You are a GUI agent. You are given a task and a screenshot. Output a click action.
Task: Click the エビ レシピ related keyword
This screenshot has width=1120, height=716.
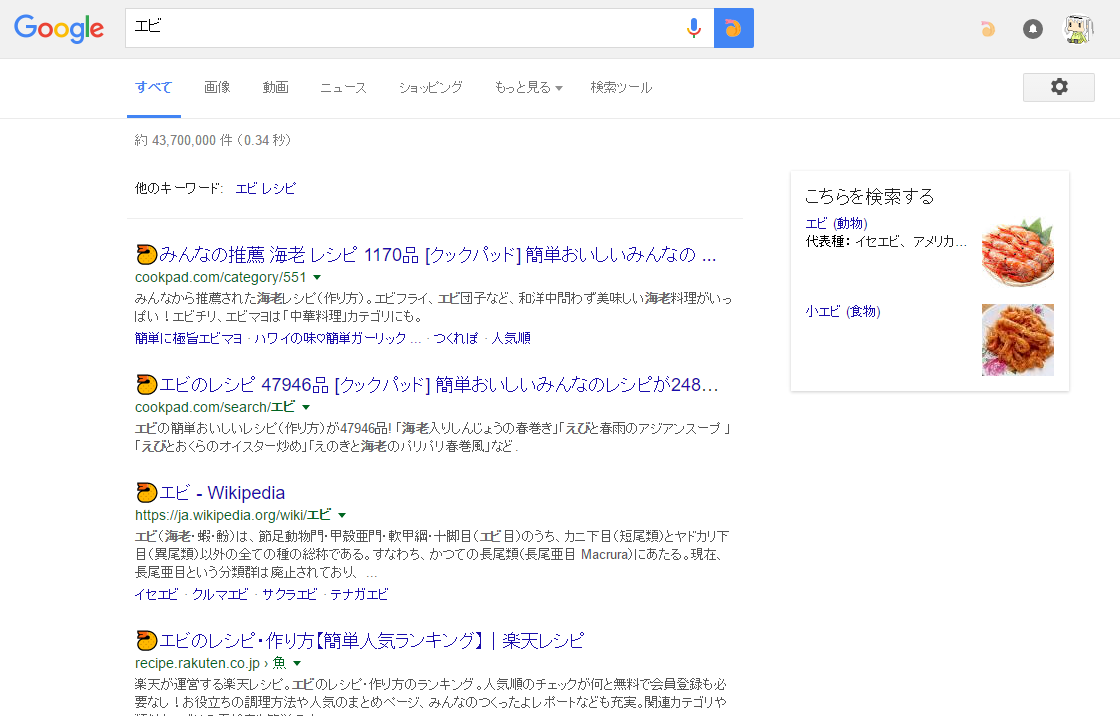point(266,188)
